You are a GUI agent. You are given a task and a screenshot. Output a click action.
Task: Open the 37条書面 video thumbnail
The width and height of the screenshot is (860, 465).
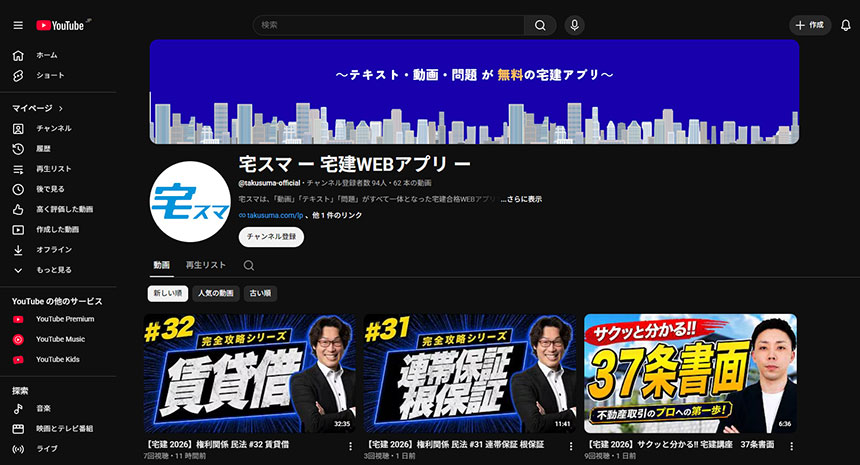click(691, 373)
